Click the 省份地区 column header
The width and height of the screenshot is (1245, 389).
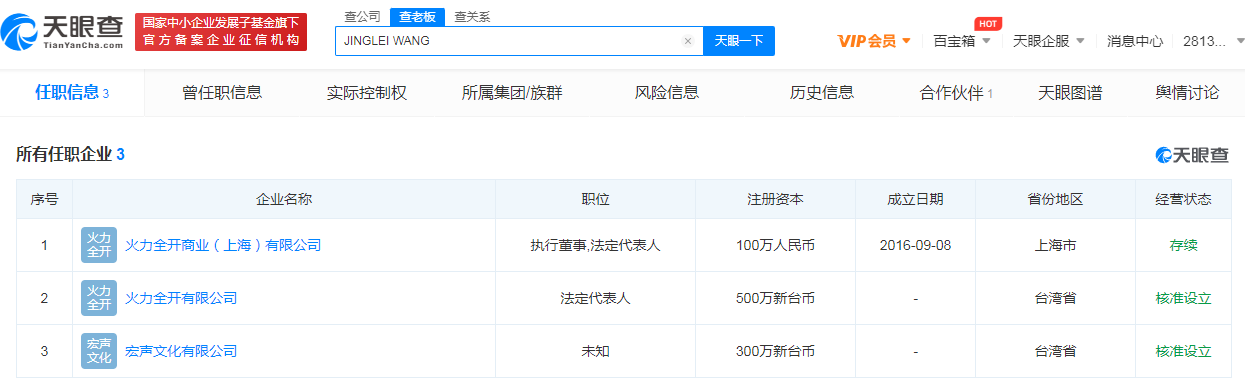(x=1055, y=199)
